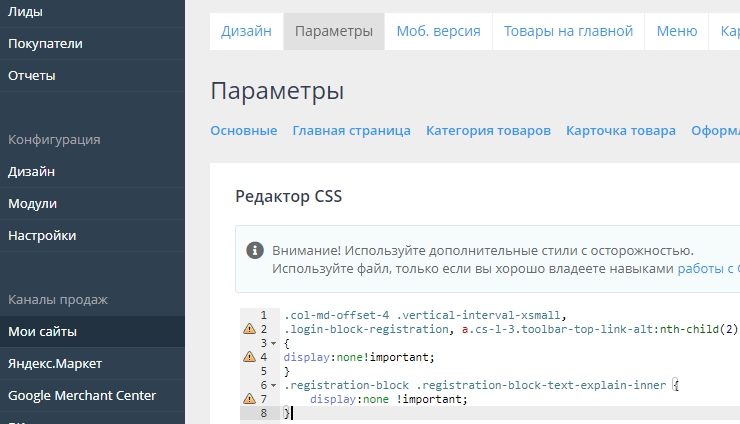Click the warning icon on line 2
The height and width of the screenshot is (424, 740).
tap(248, 329)
